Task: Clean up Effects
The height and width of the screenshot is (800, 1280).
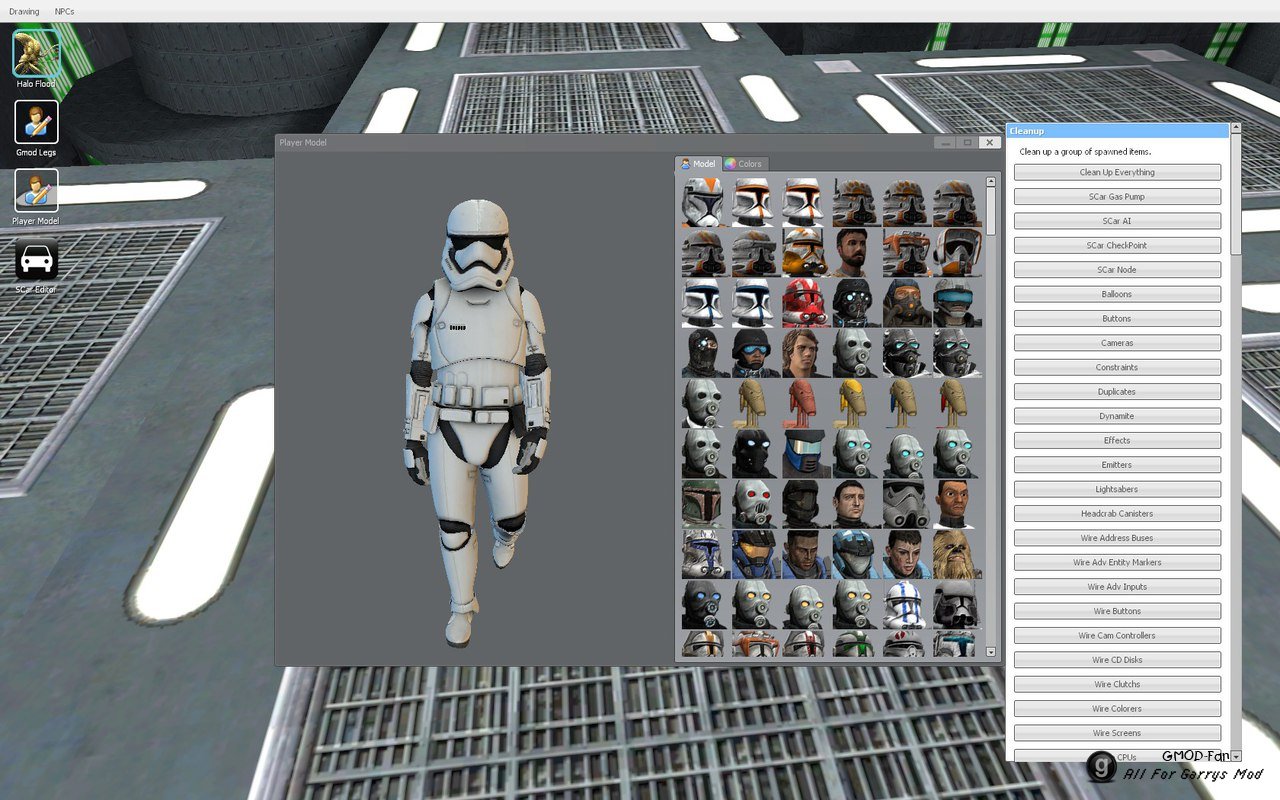Action: (1117, 440)
